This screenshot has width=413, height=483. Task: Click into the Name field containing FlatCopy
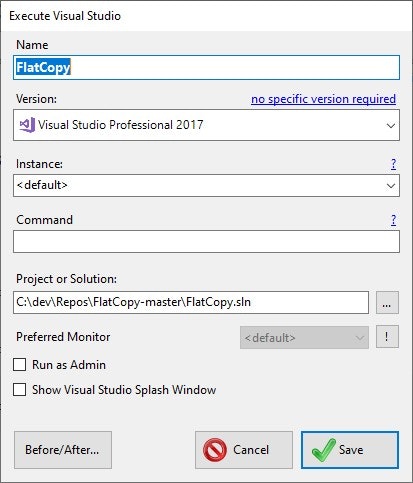point(206,68)
